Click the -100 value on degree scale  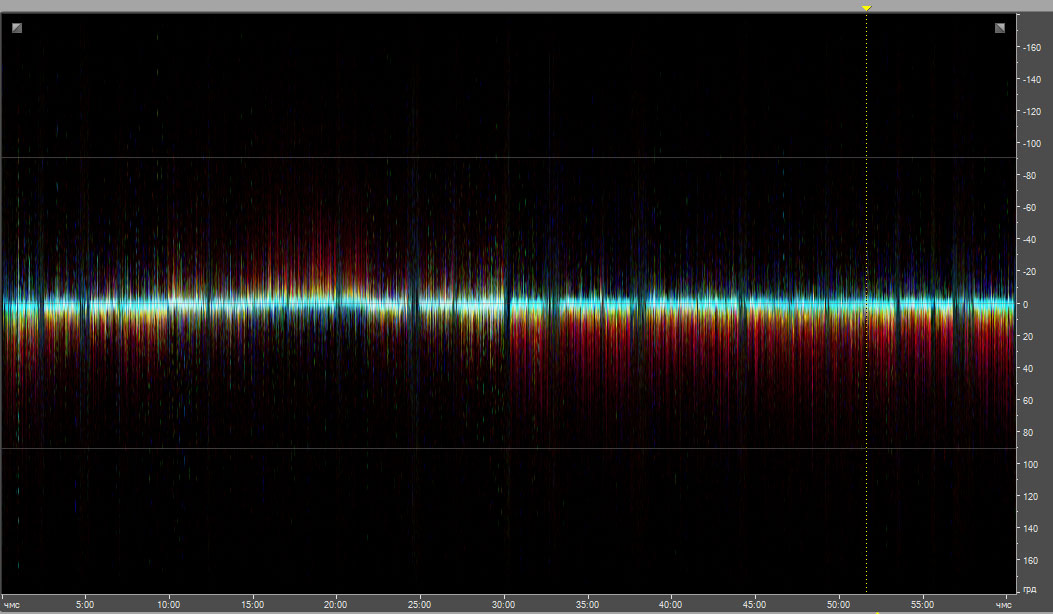[1033, 144]
